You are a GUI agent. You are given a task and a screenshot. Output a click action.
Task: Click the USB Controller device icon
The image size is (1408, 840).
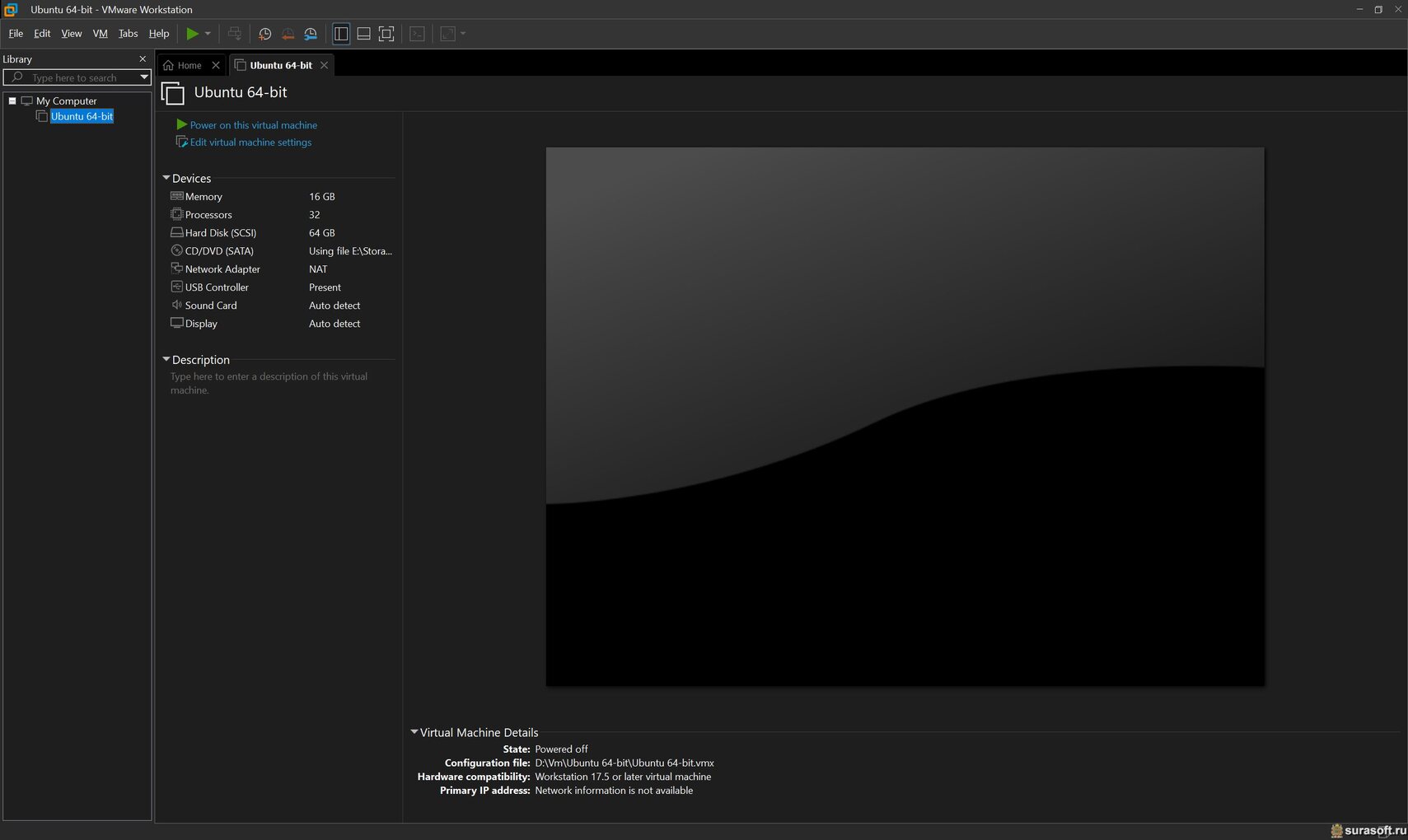tap(176, 287)
